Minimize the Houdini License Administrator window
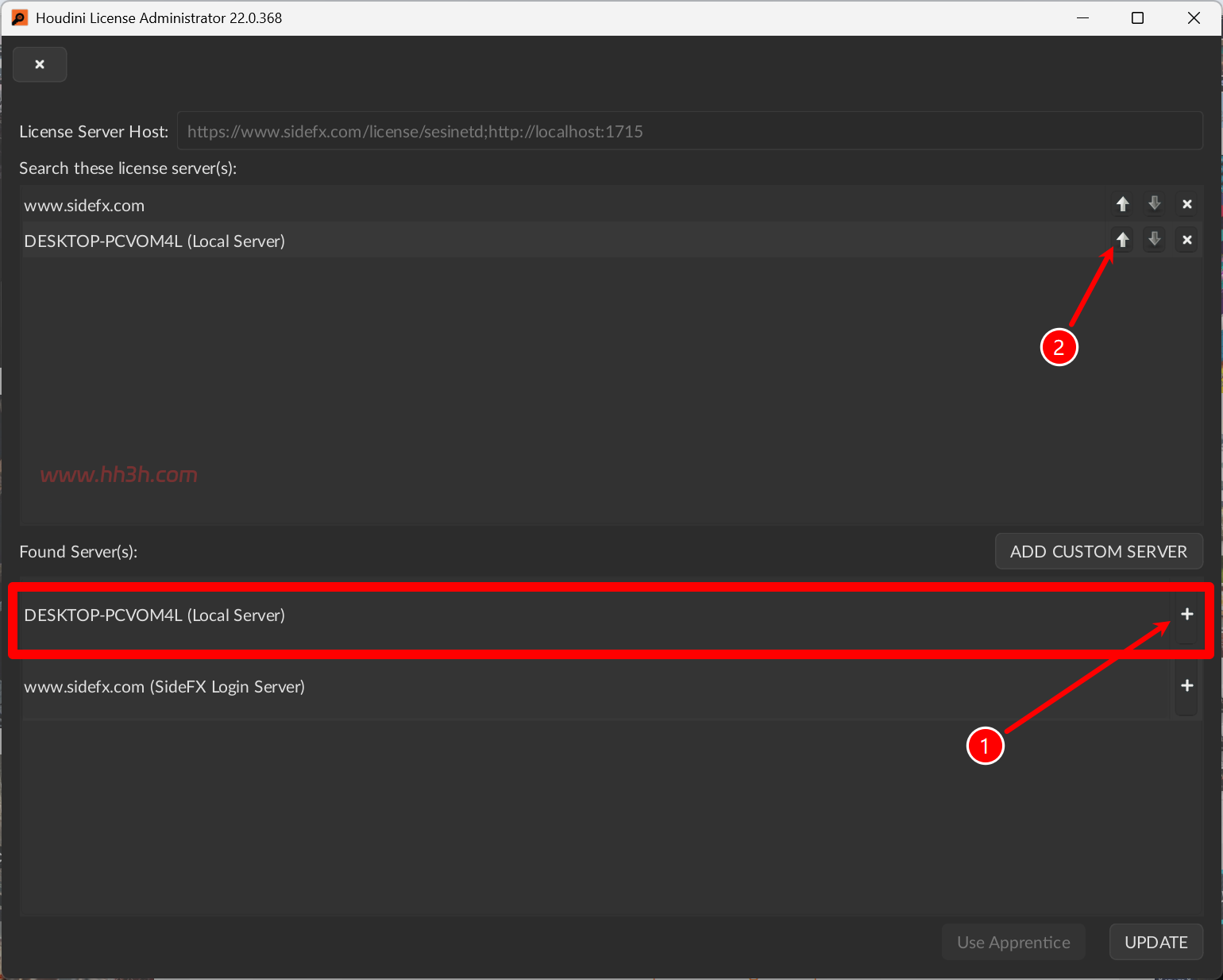This screenshot has width=1223, height=980. click(x=1082, y=17)
